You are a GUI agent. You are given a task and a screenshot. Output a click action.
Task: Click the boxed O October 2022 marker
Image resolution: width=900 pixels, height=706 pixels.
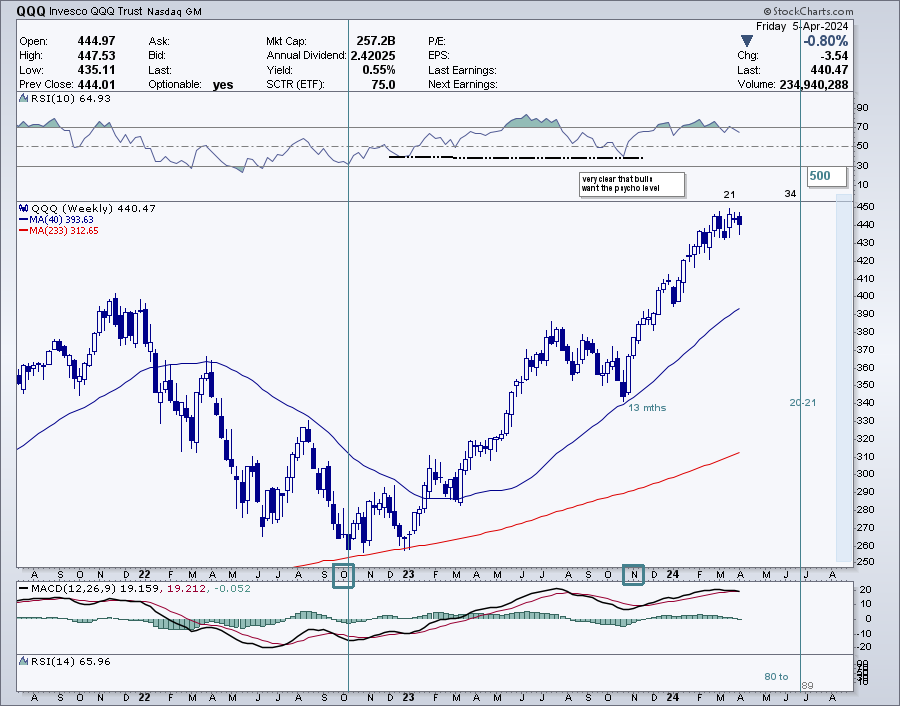click(343, 575)
